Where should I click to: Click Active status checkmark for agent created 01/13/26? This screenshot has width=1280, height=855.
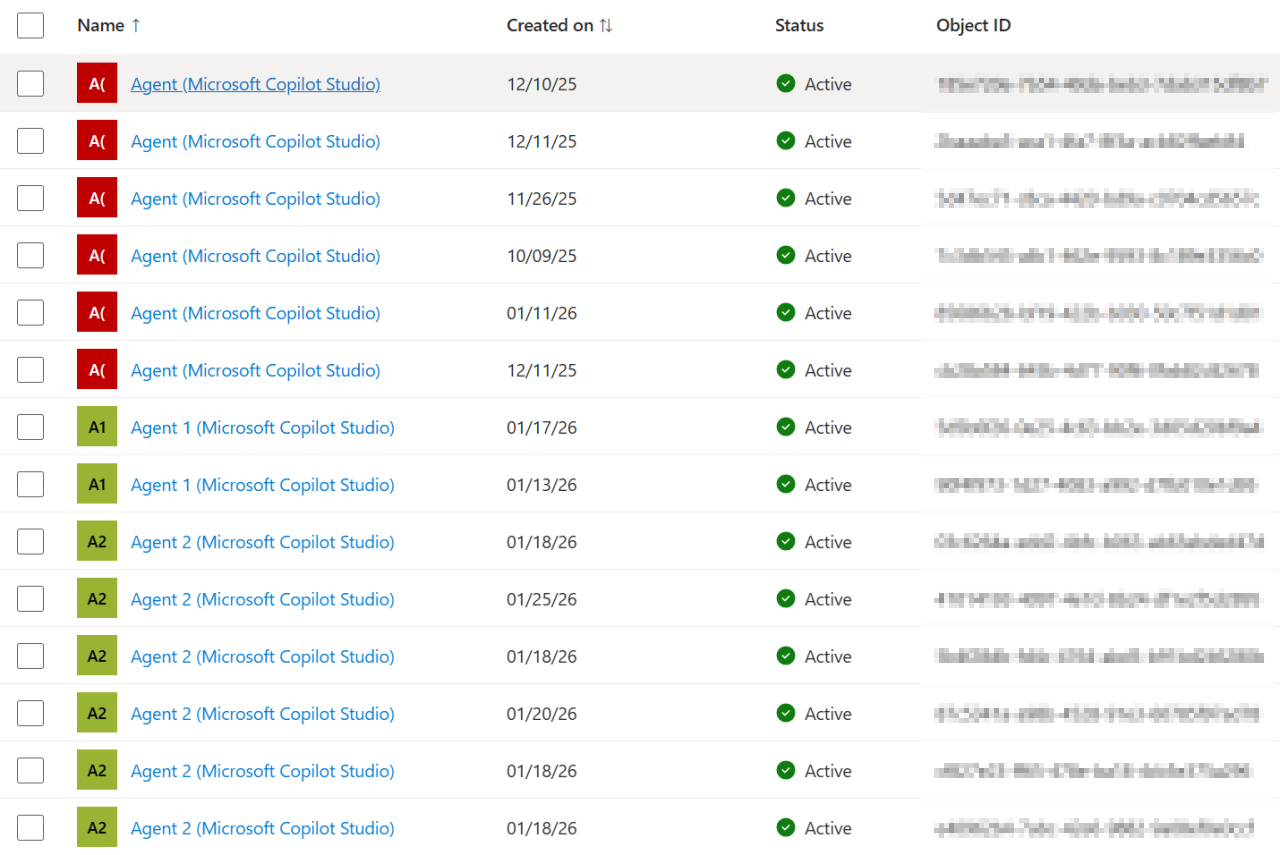point(786,485)
